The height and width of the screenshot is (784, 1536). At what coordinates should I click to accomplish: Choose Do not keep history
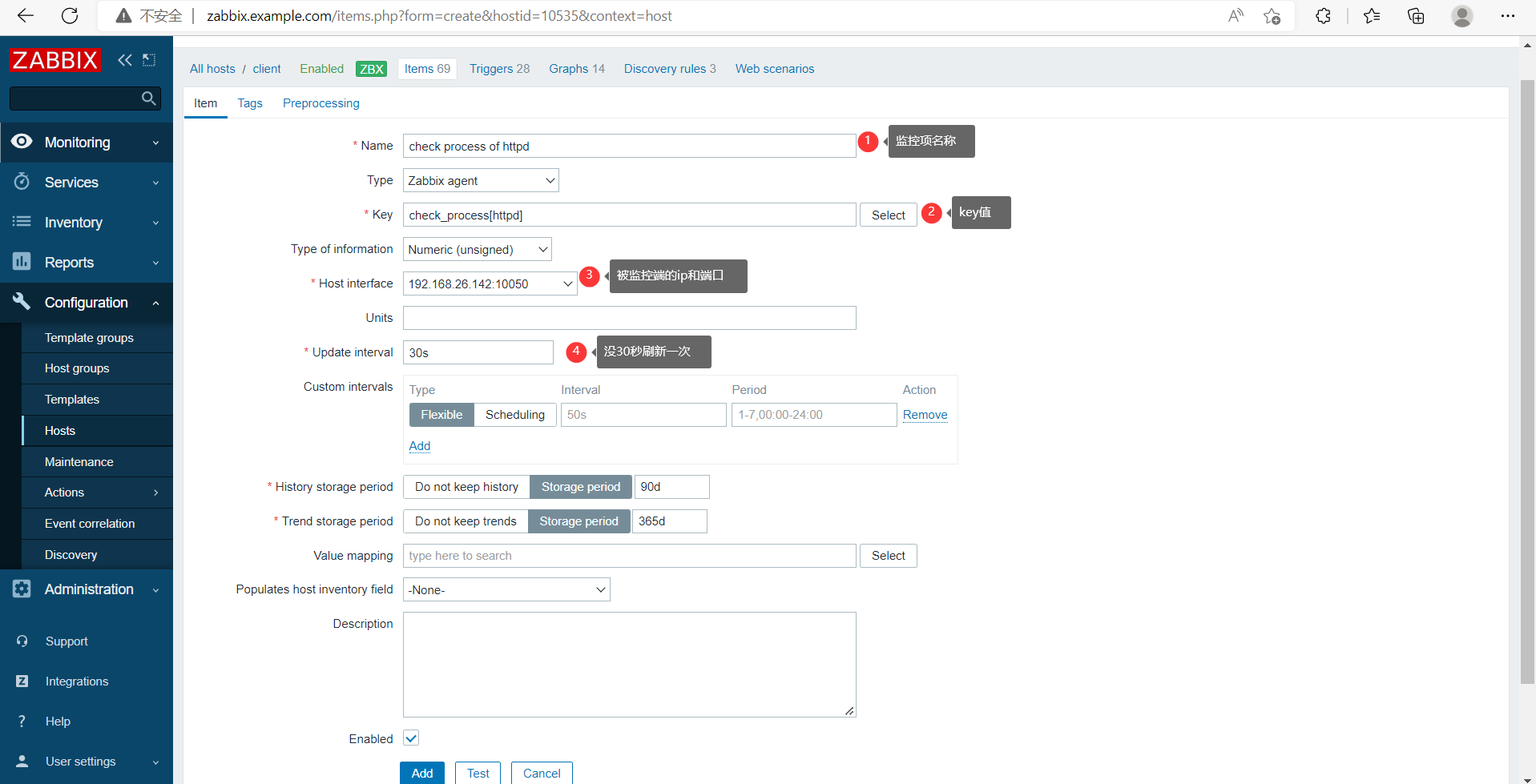(x=466, y=487)
